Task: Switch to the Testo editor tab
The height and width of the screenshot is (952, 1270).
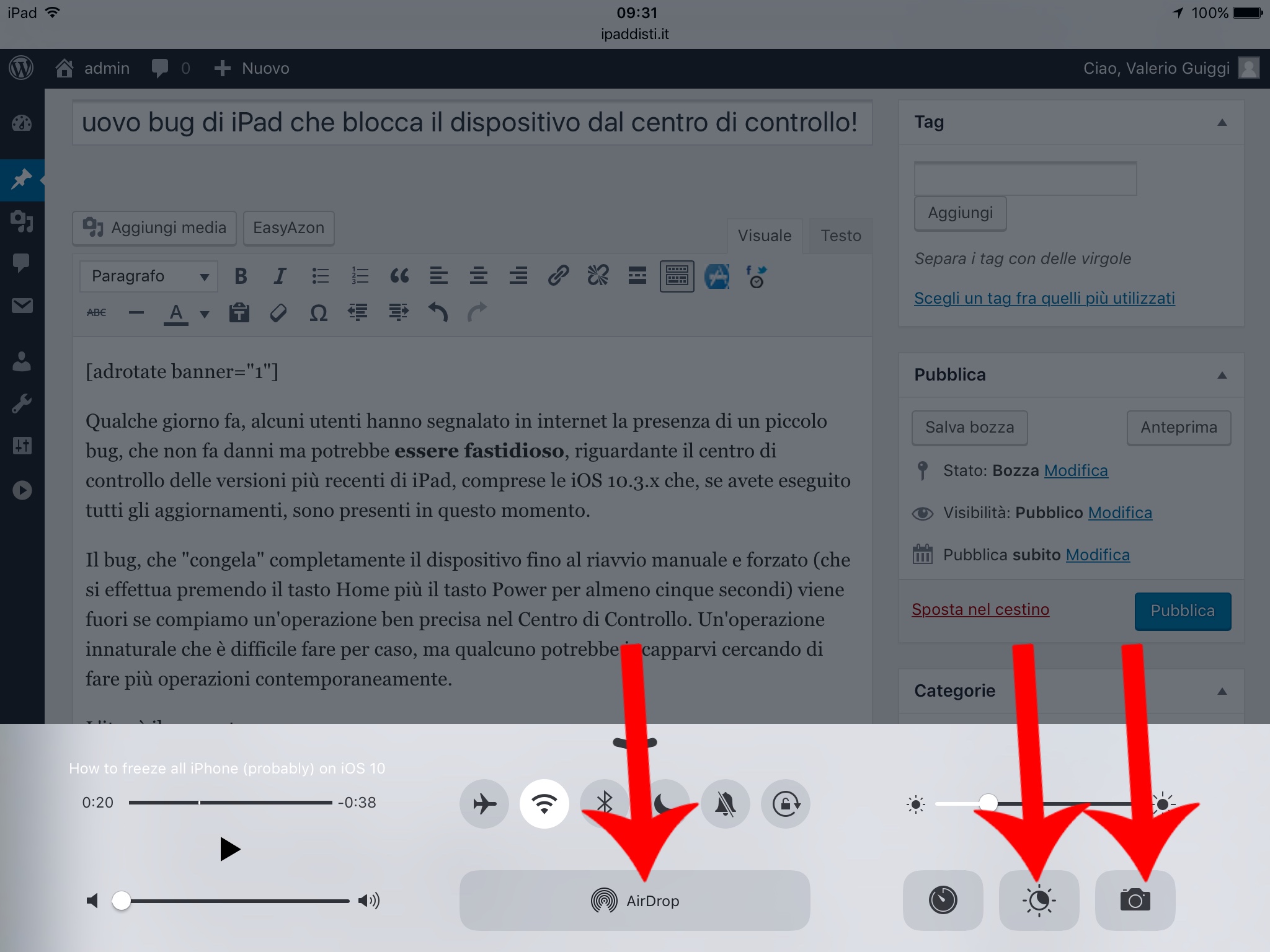Action: (840, 236)
